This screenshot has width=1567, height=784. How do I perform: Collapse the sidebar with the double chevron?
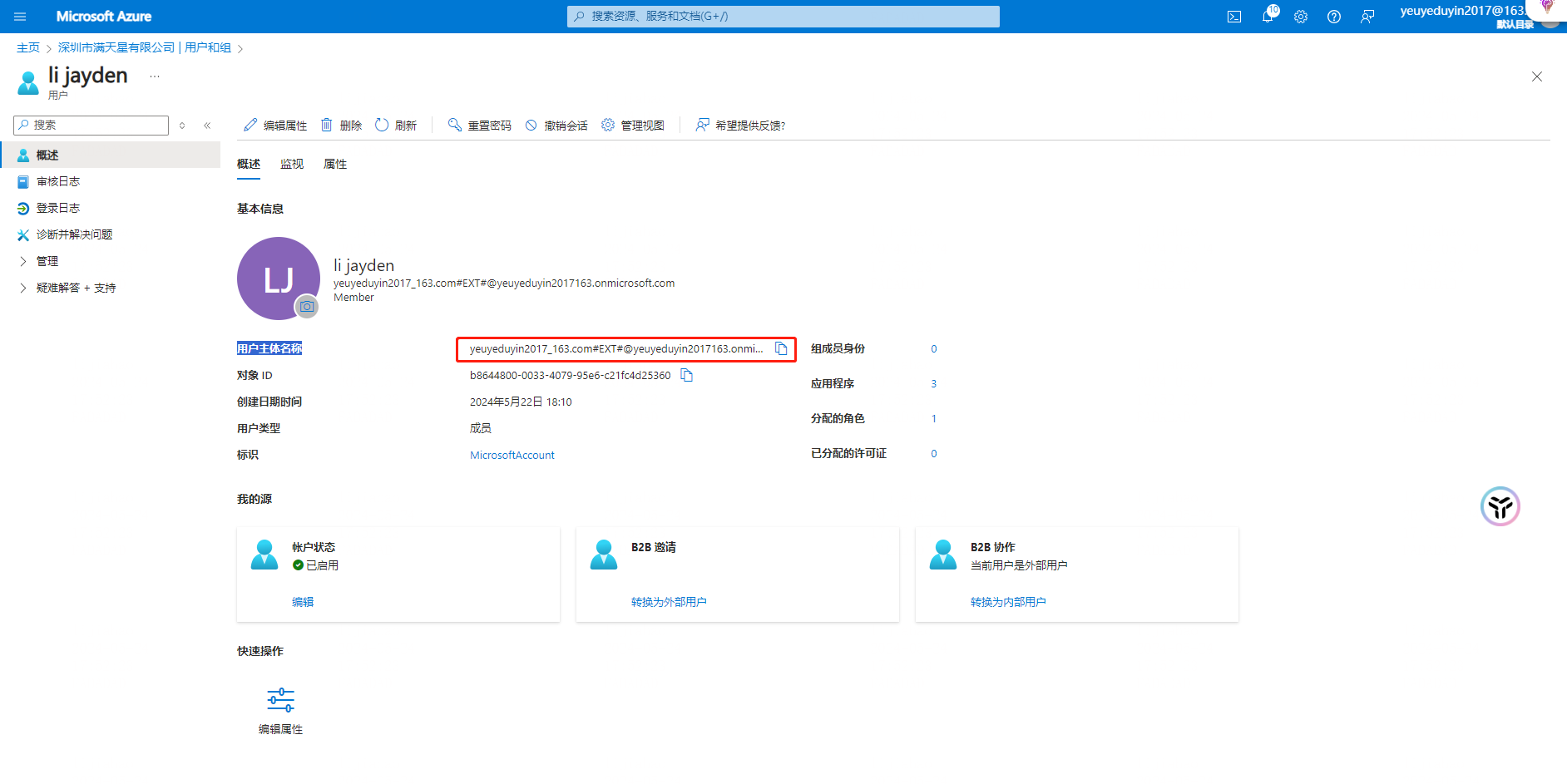207,126
